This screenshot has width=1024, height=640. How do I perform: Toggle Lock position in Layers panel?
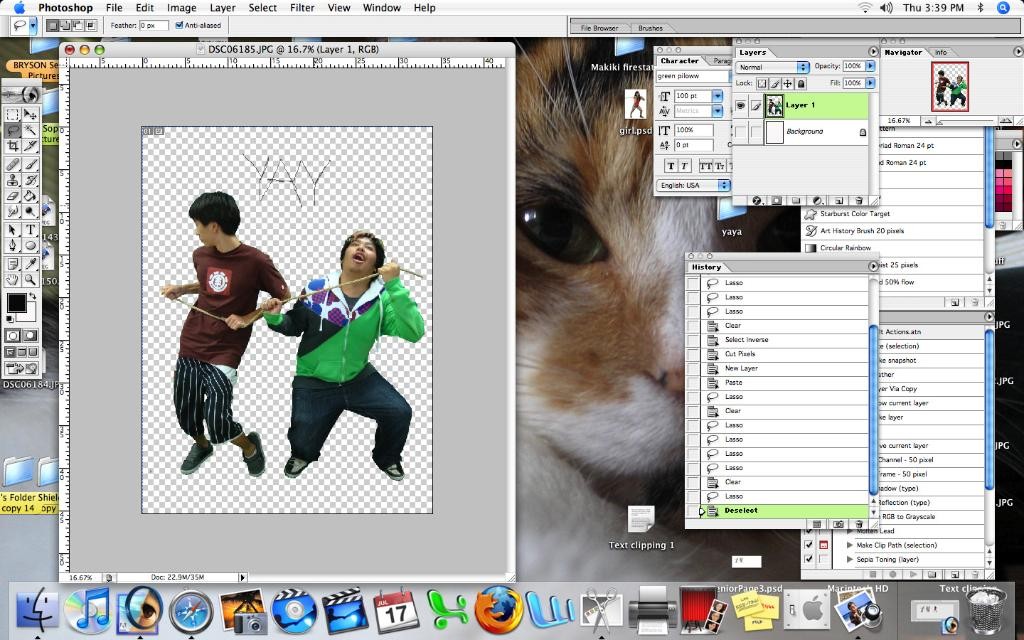[788, 84]
